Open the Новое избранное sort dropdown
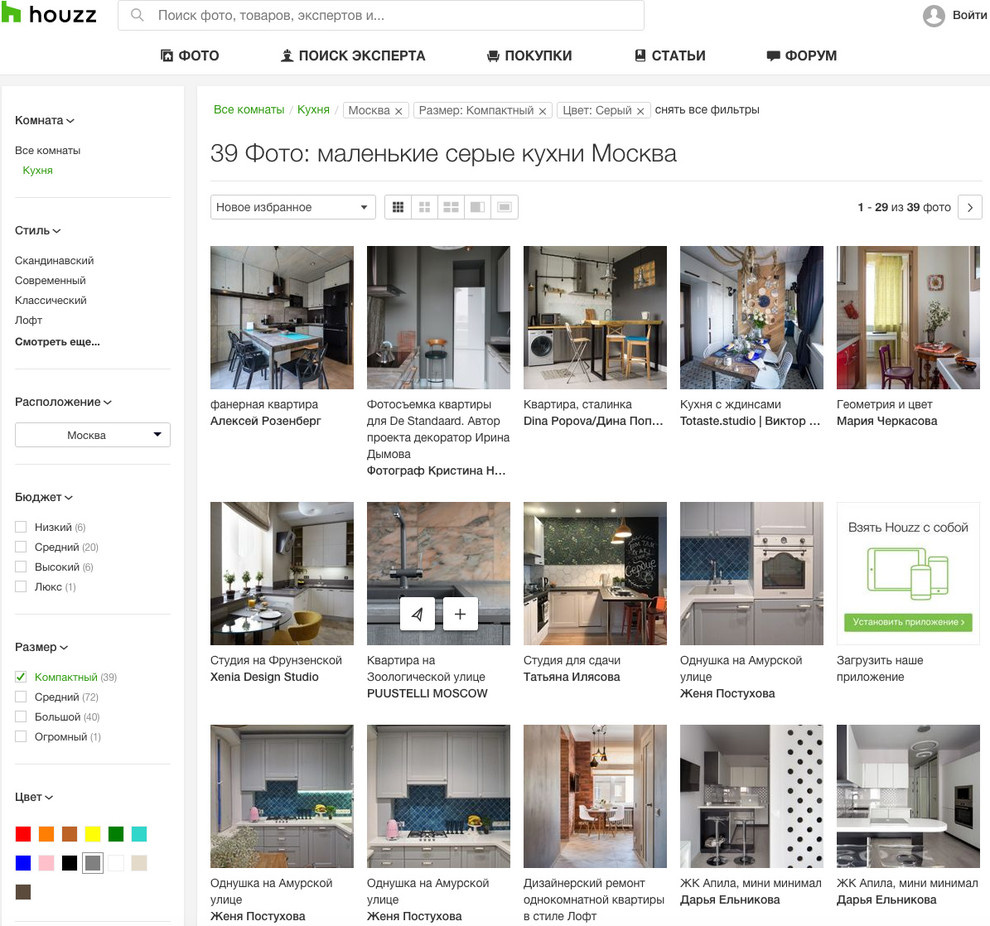The height and width of the screenshot is (926, 990). 291,206
